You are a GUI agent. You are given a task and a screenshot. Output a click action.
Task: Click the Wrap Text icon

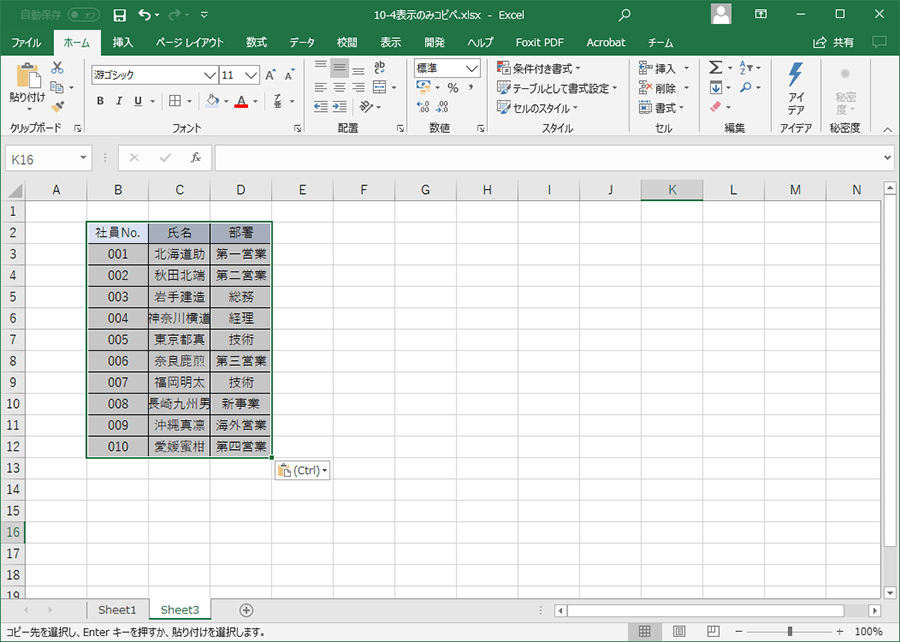point(379,68)
